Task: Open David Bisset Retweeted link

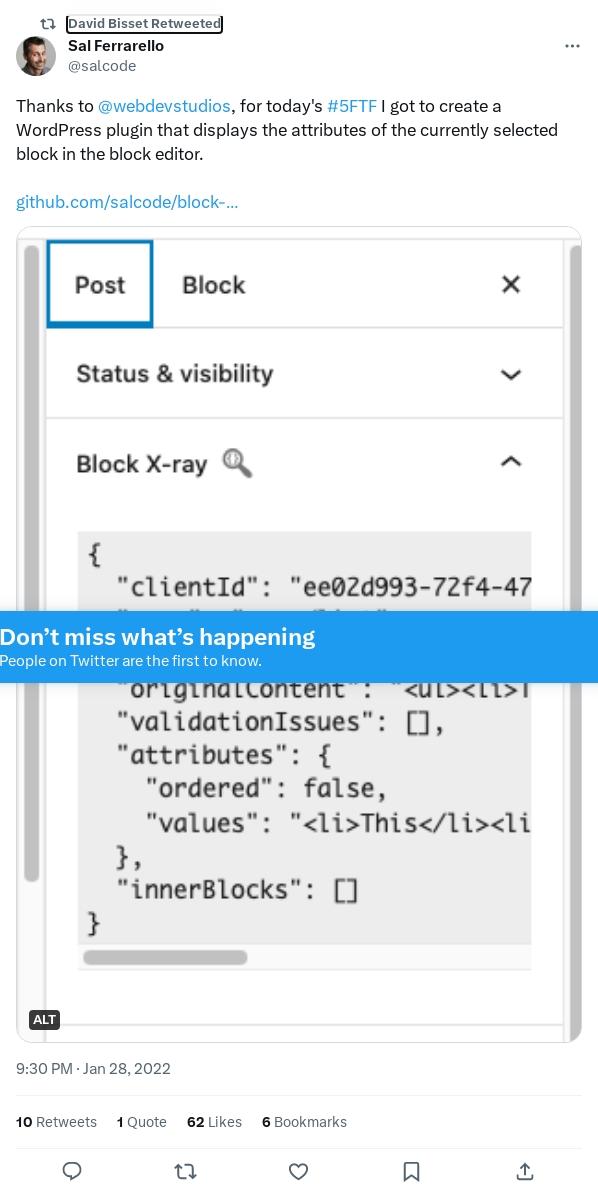Action: [144, 24]
